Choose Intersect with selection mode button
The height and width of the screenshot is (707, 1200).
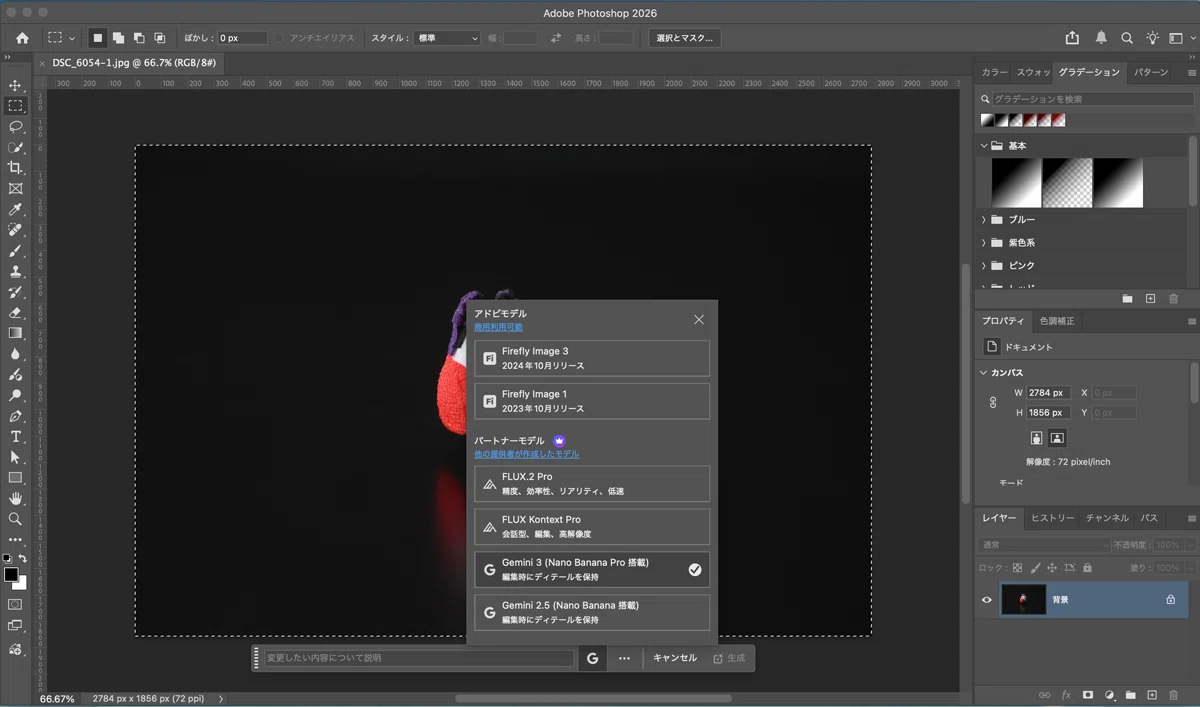[160, 38]
